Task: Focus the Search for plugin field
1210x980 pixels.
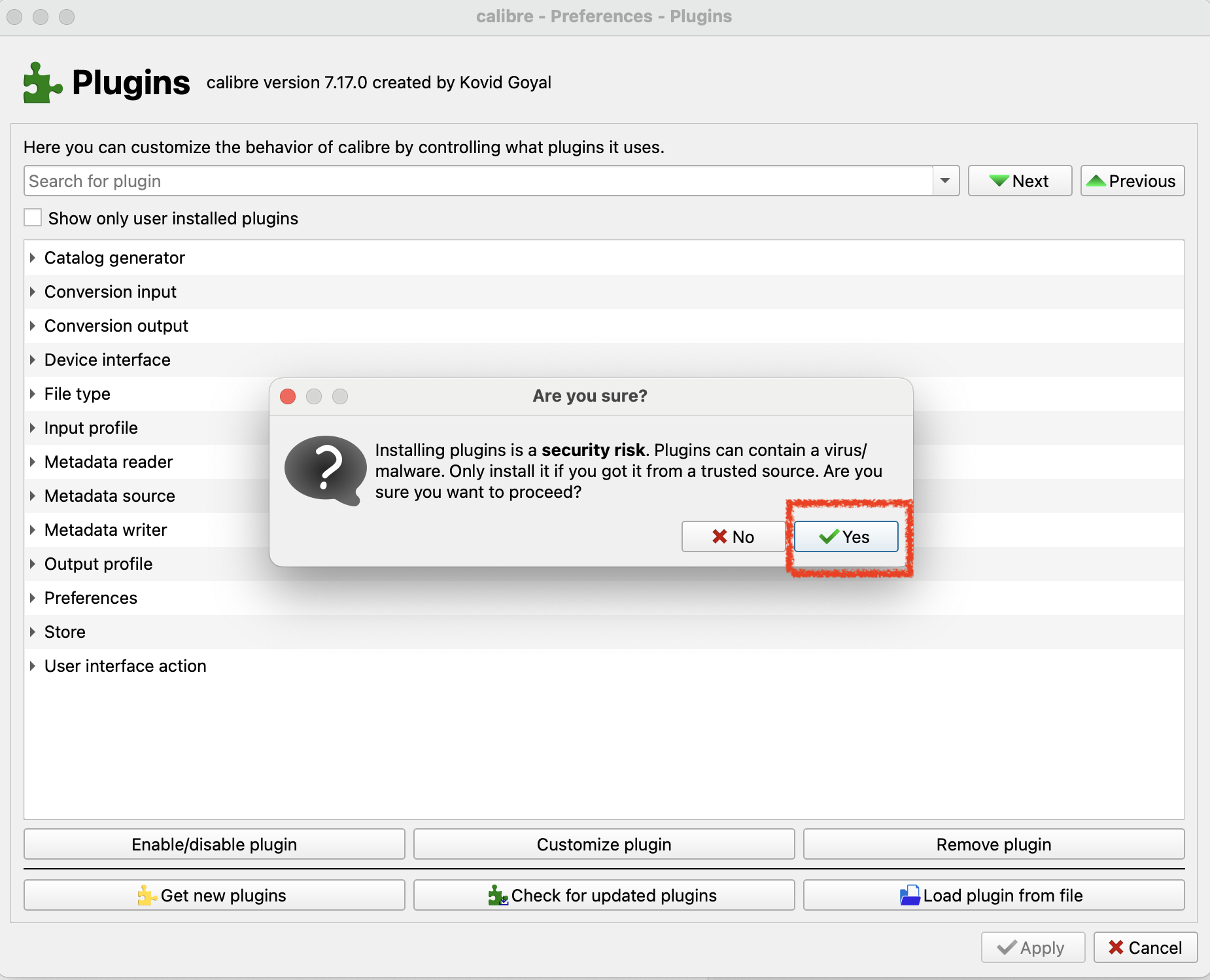Action: pyautogui.click(x=478, y=181)
